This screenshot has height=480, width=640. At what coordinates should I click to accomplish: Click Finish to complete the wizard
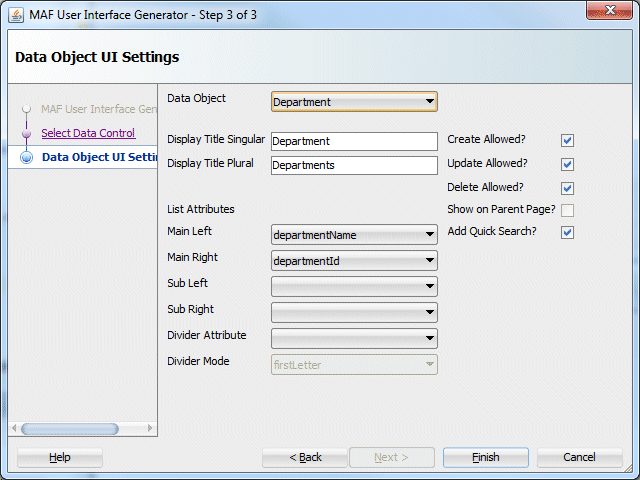click(x=486, y=457)
